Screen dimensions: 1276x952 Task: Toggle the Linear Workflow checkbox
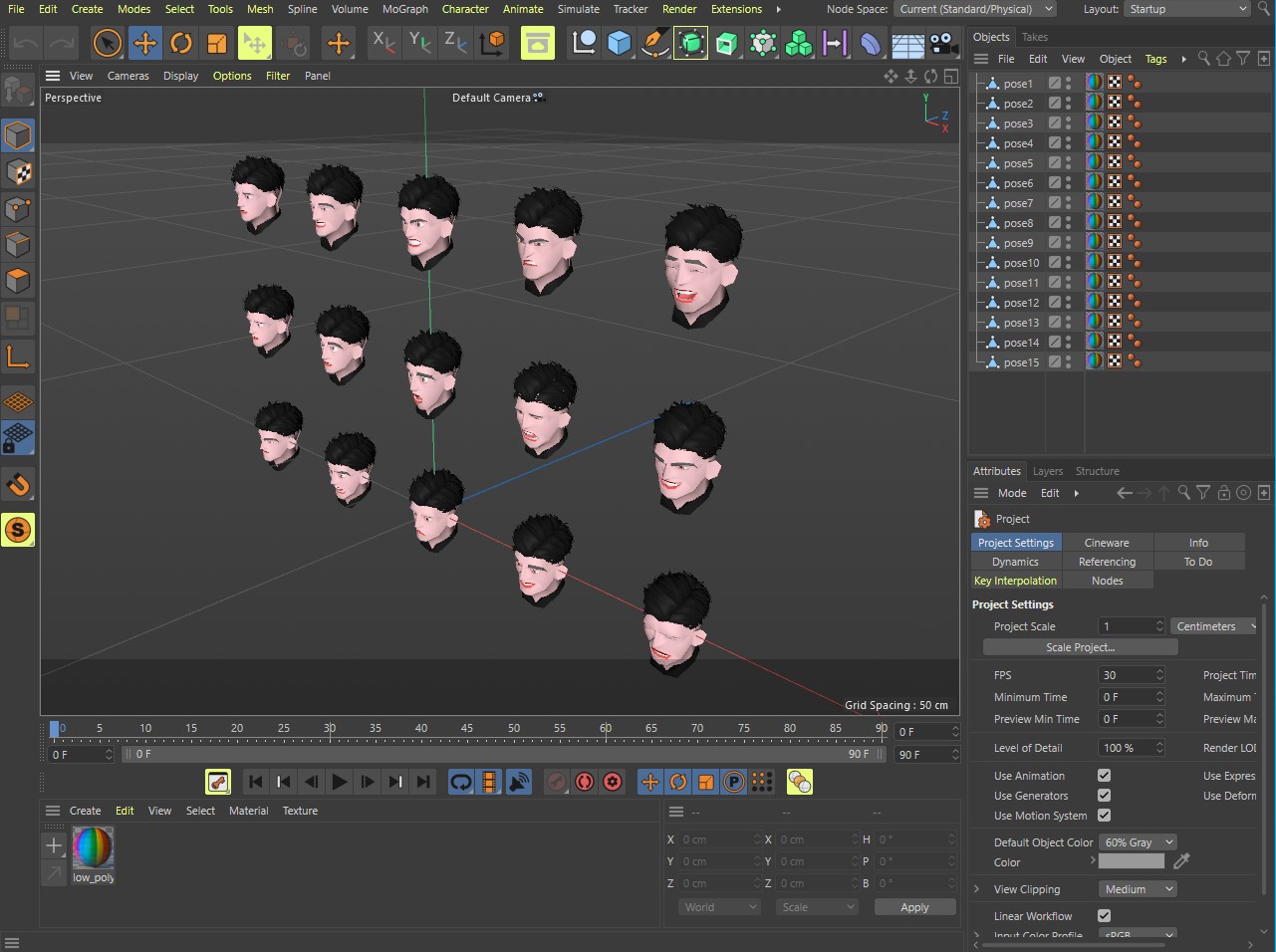[x=1104, y=916]
